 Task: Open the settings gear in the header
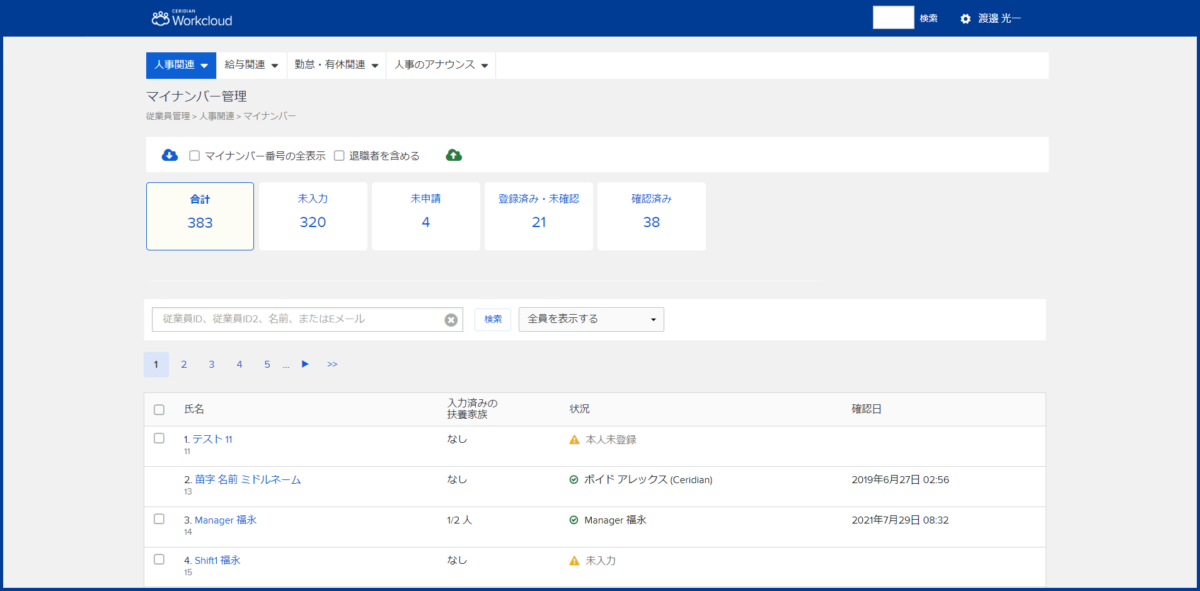(963, 17)
